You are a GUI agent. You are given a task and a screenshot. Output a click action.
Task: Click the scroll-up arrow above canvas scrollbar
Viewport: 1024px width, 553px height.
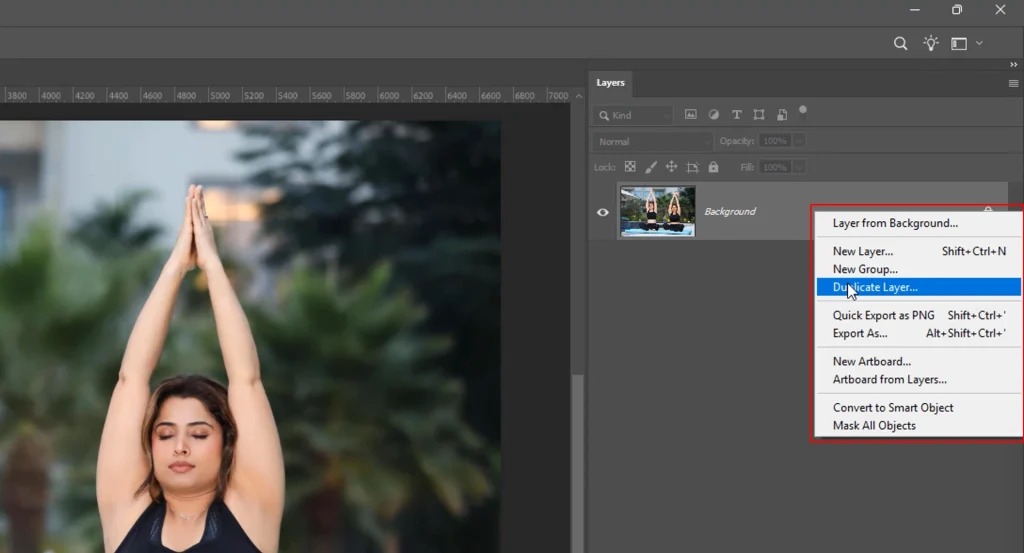[x=579, y=96]
